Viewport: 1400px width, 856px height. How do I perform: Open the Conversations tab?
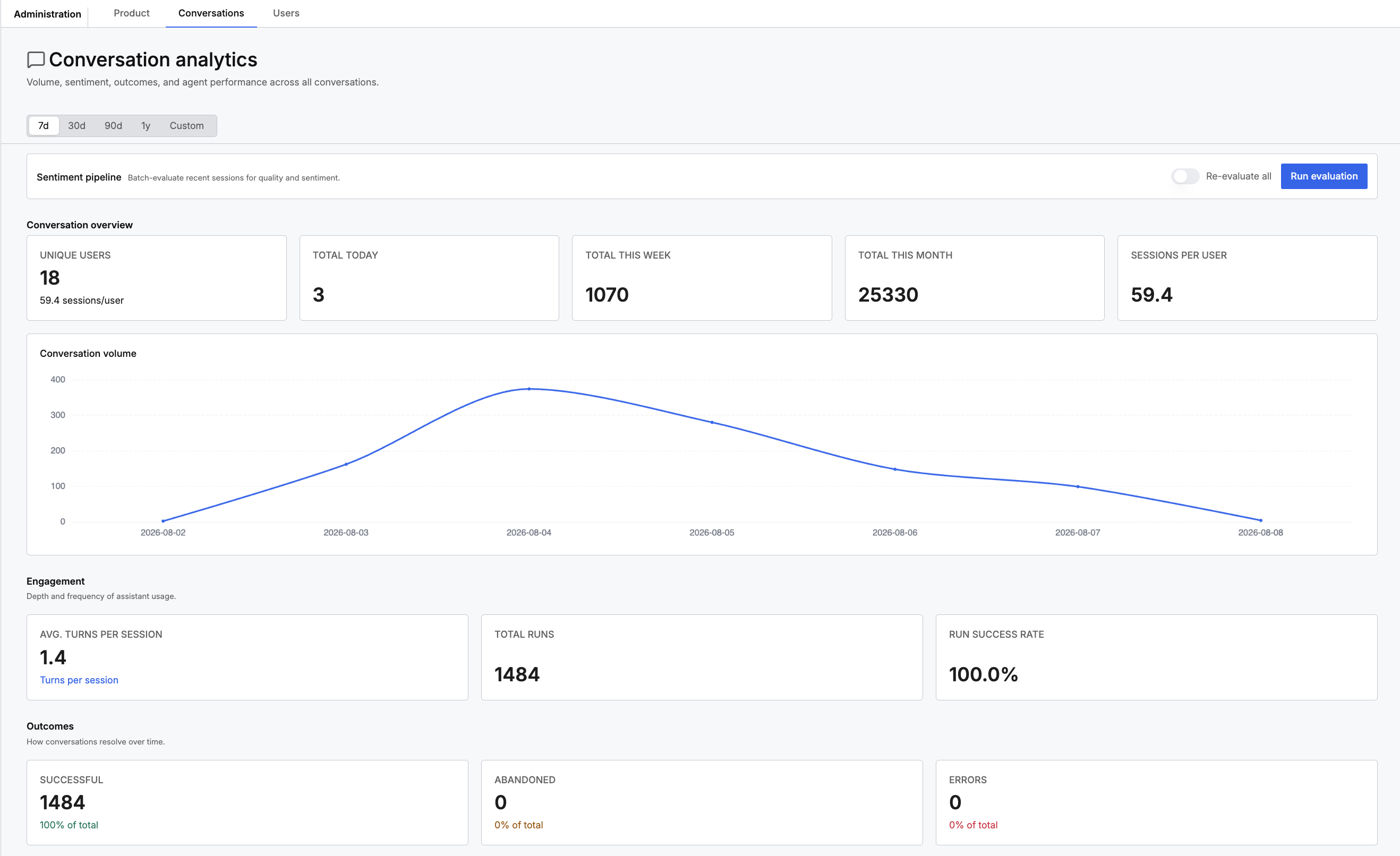point(211,13)
